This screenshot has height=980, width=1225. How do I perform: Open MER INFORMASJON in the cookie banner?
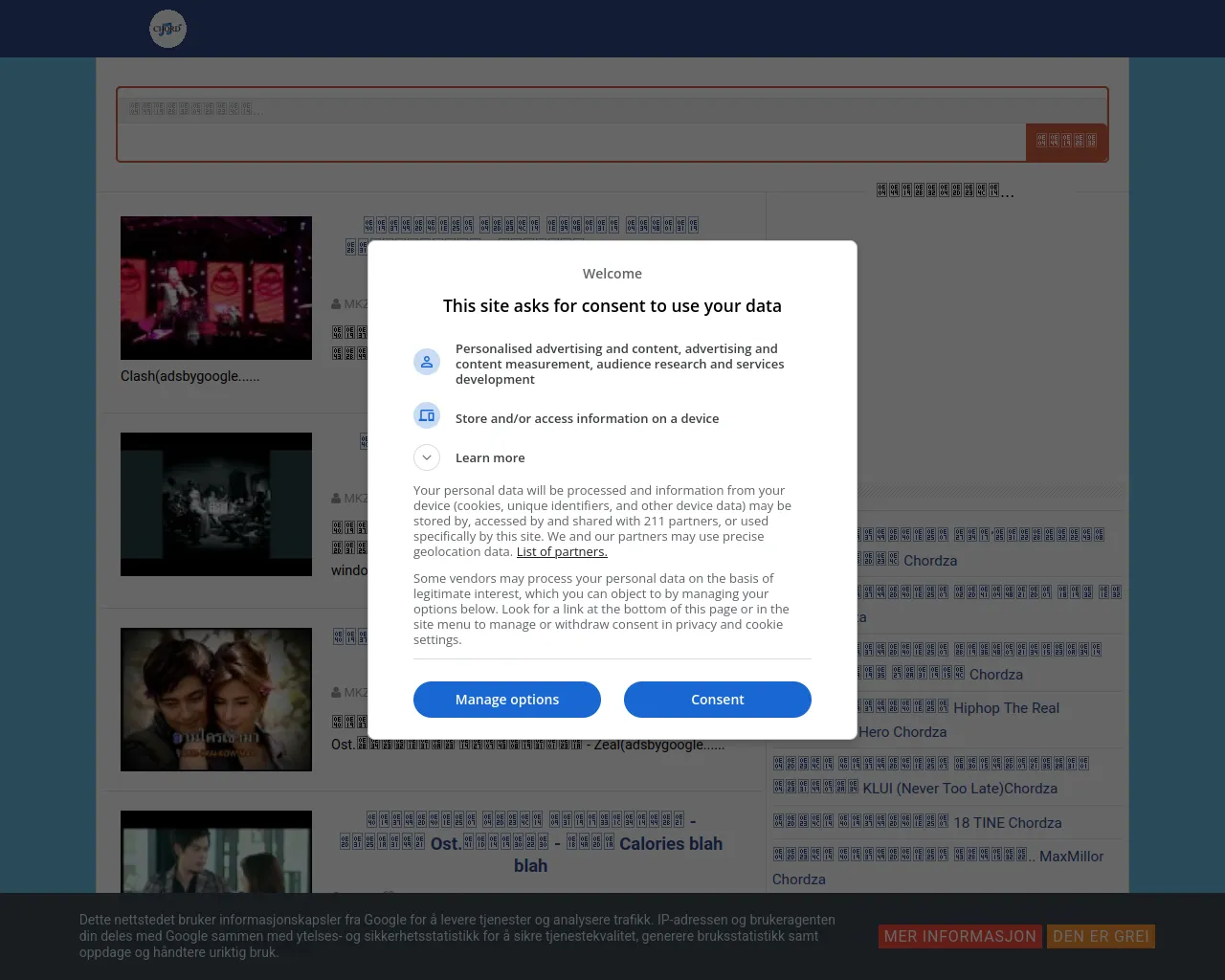click(x=960, y=936)
